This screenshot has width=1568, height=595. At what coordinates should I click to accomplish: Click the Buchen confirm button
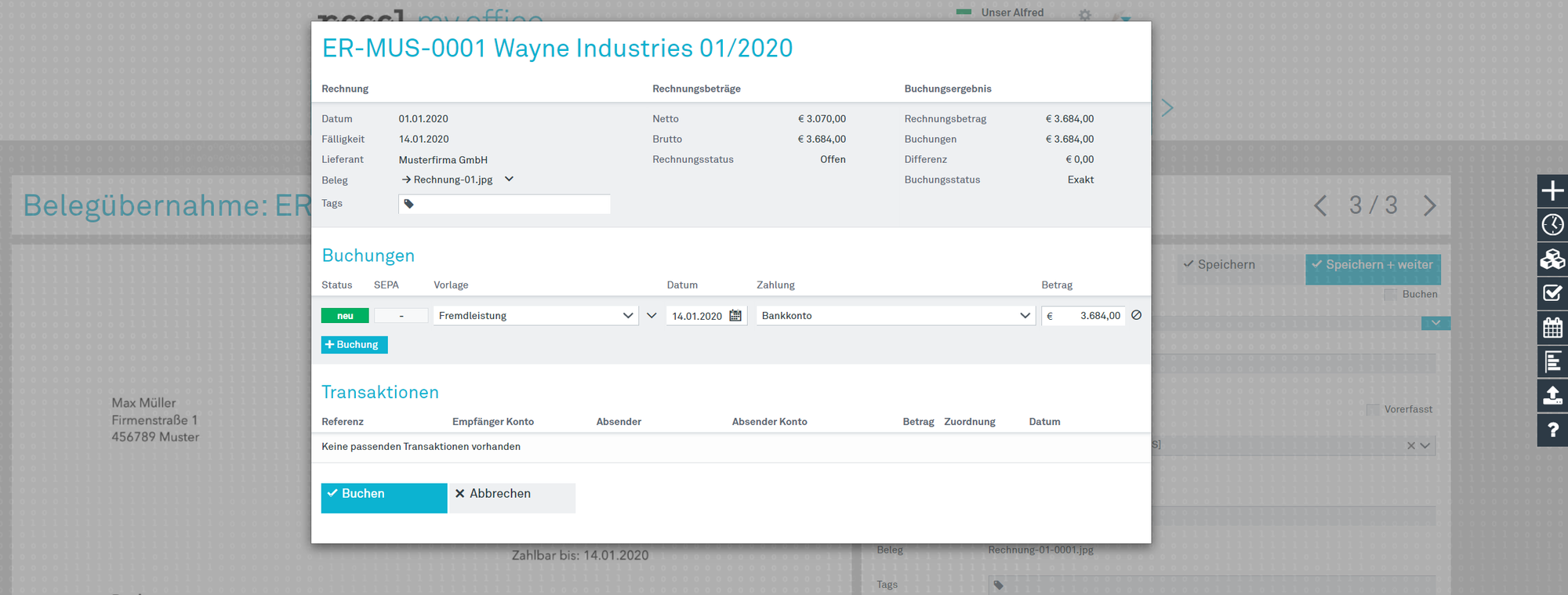pos(384,498)
